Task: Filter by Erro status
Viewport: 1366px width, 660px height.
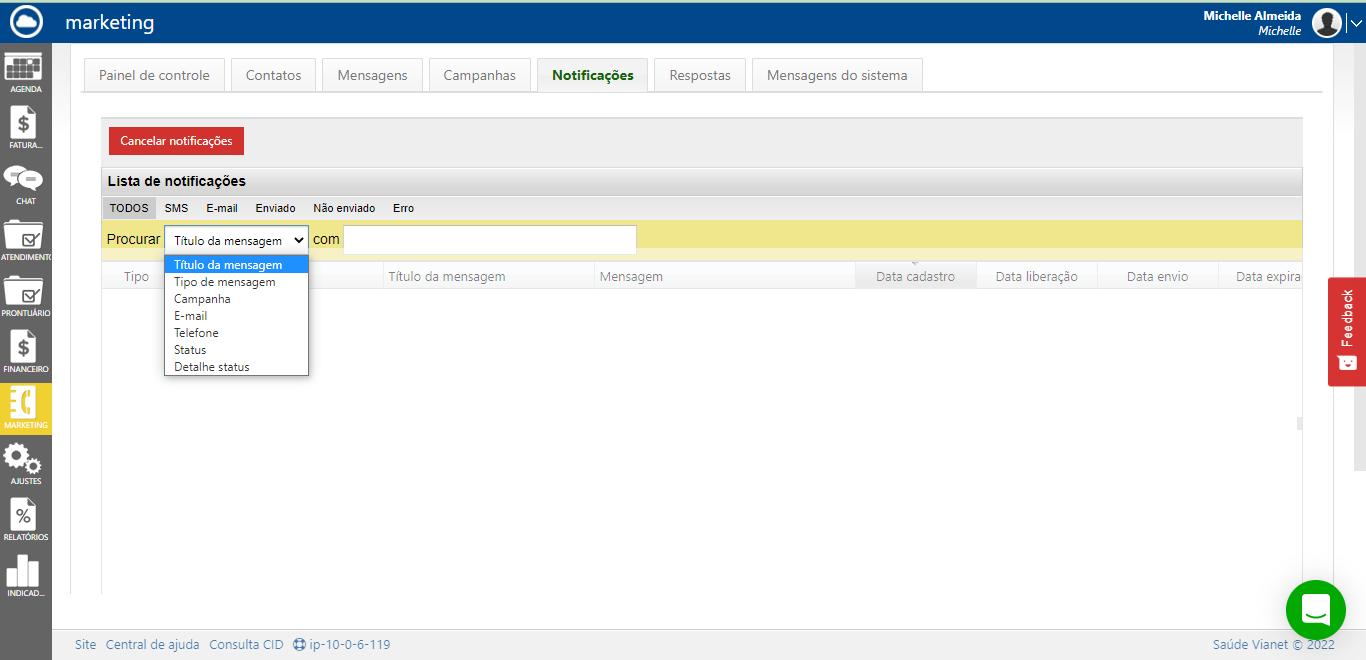Action: click(403, 208)
